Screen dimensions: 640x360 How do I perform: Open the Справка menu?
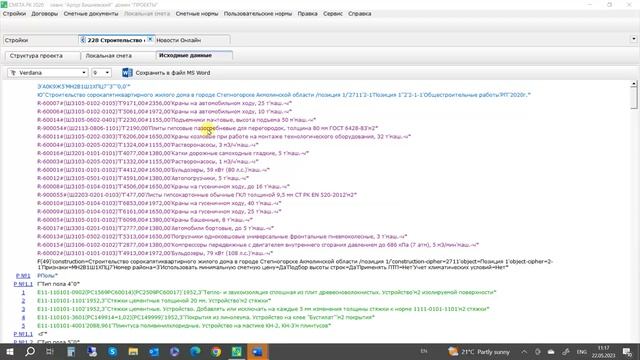click(360, 13)
